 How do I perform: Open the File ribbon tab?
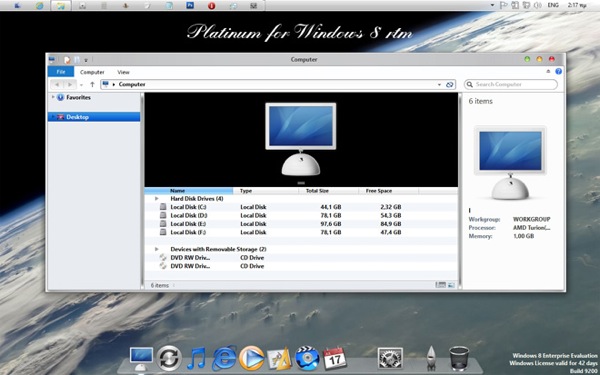pos(61,72)
